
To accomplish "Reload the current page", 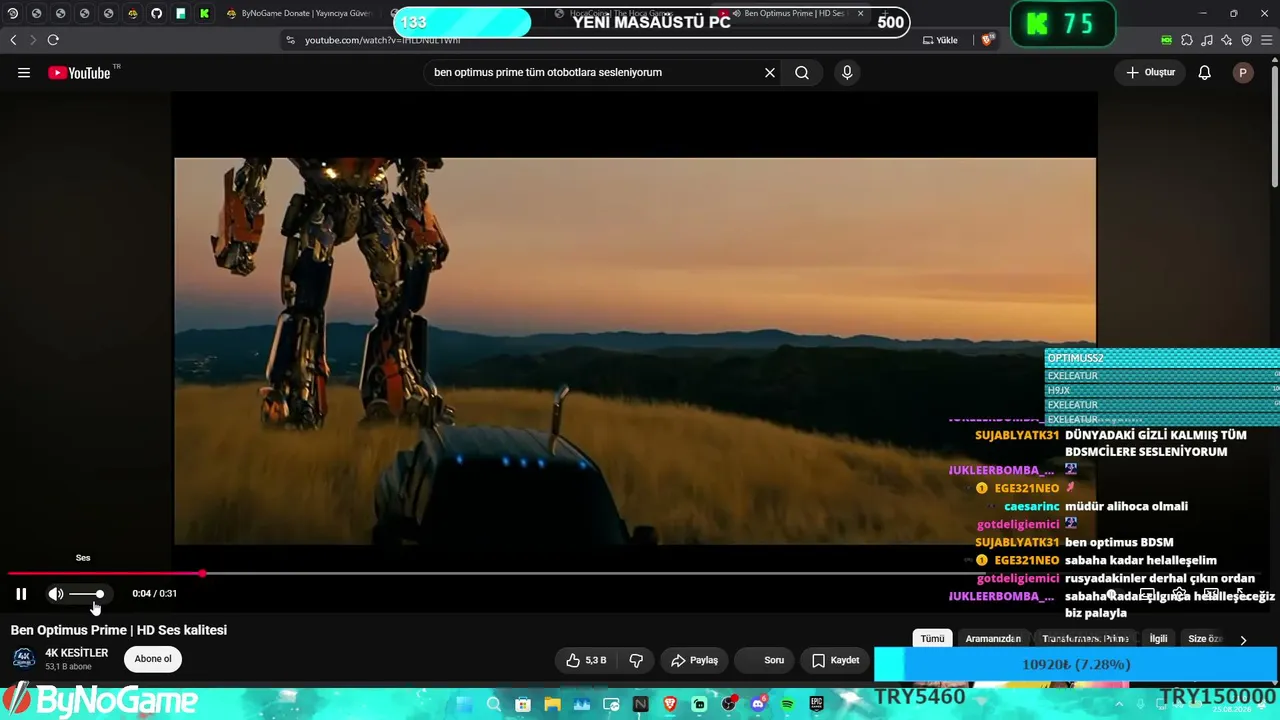I will pos(53,40).
